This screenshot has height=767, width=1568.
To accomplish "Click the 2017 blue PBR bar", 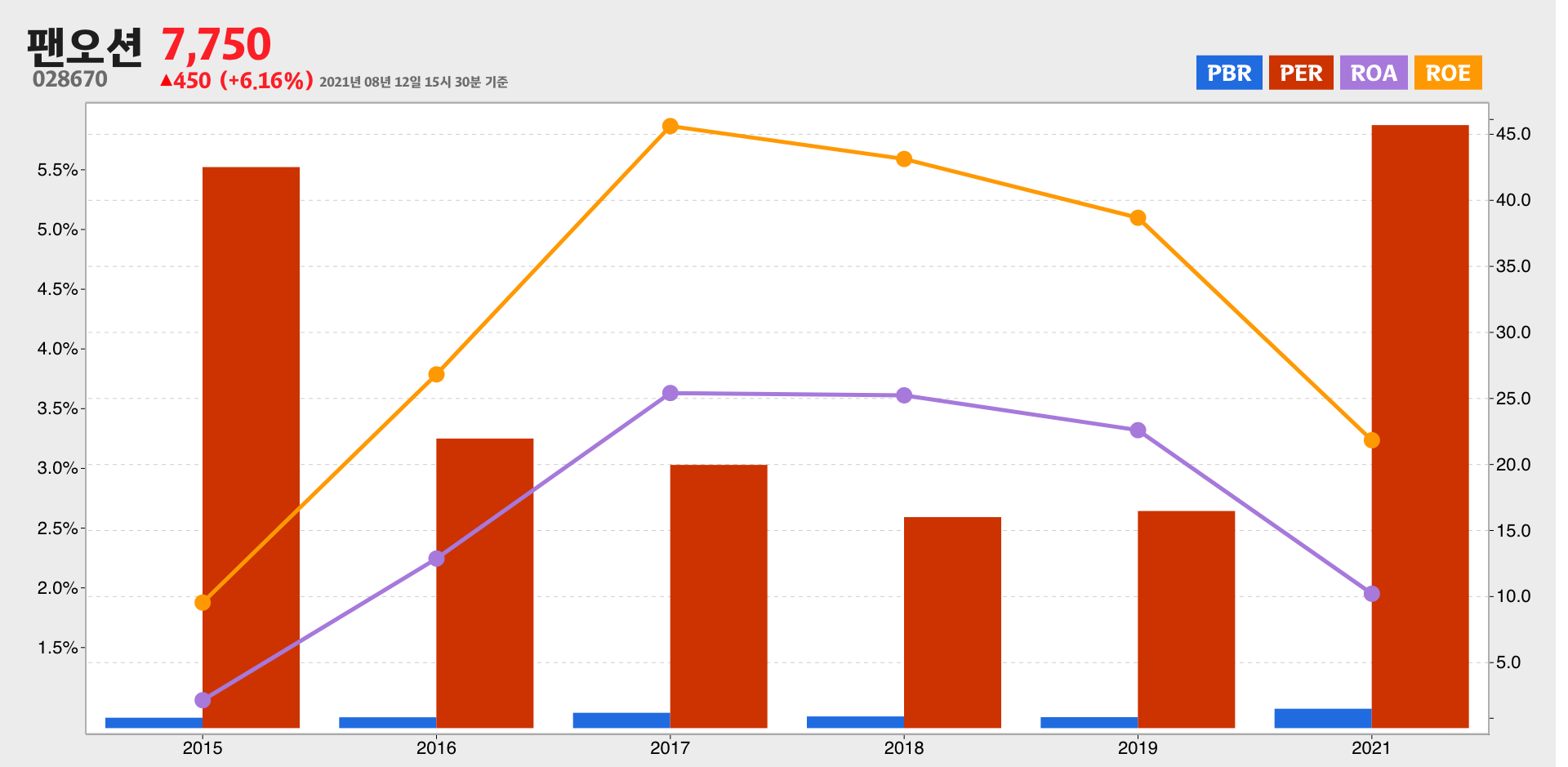I will coord(621,720).
